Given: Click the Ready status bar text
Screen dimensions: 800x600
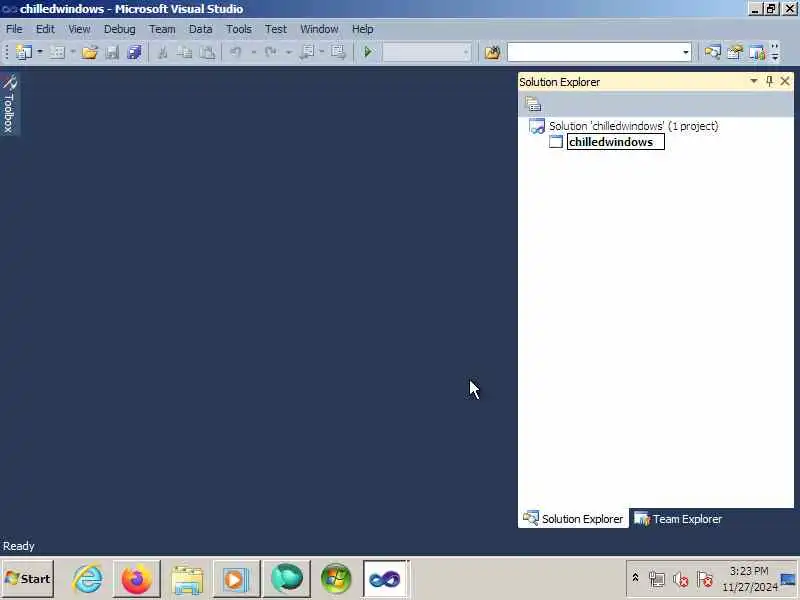Looking at the screenshot, I should coord(18,546).
